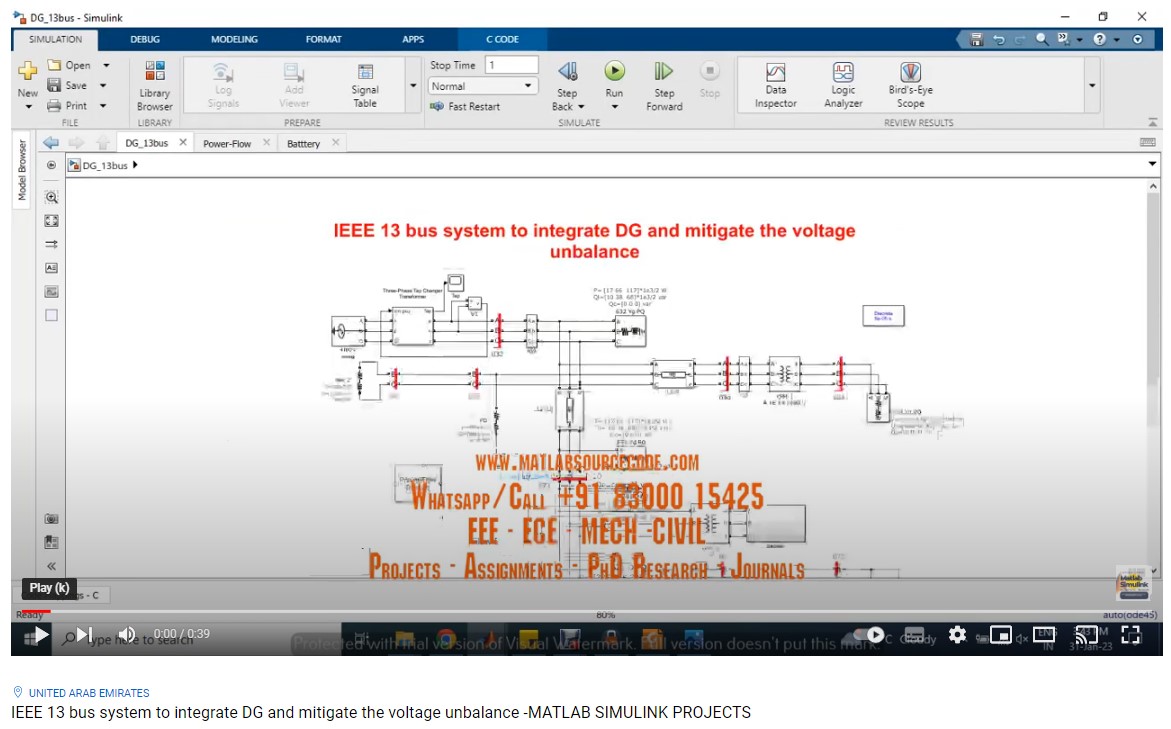Click the Stop Time input field
This screenshot has width=1171, height=729.
[x=511, y=65]
